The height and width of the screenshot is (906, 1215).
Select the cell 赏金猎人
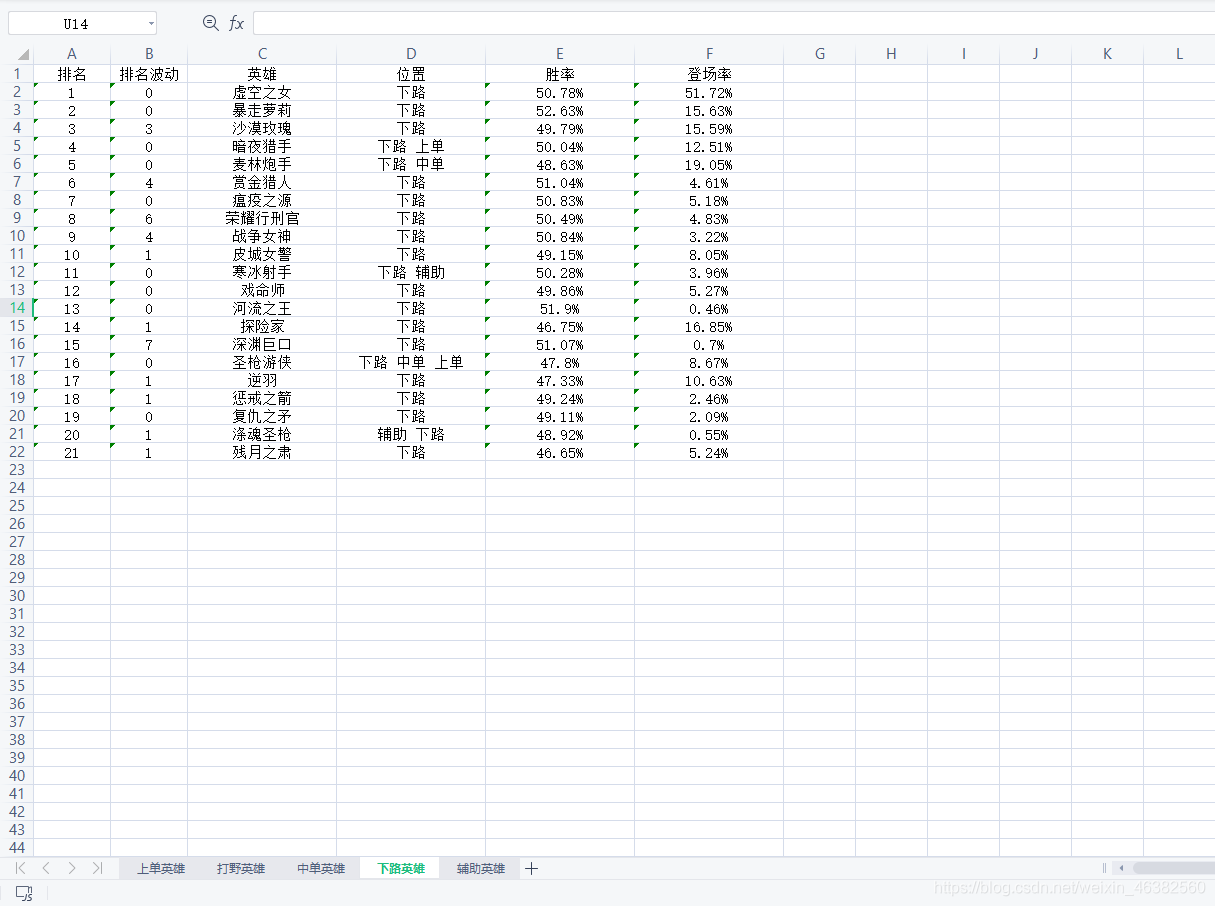262,183
